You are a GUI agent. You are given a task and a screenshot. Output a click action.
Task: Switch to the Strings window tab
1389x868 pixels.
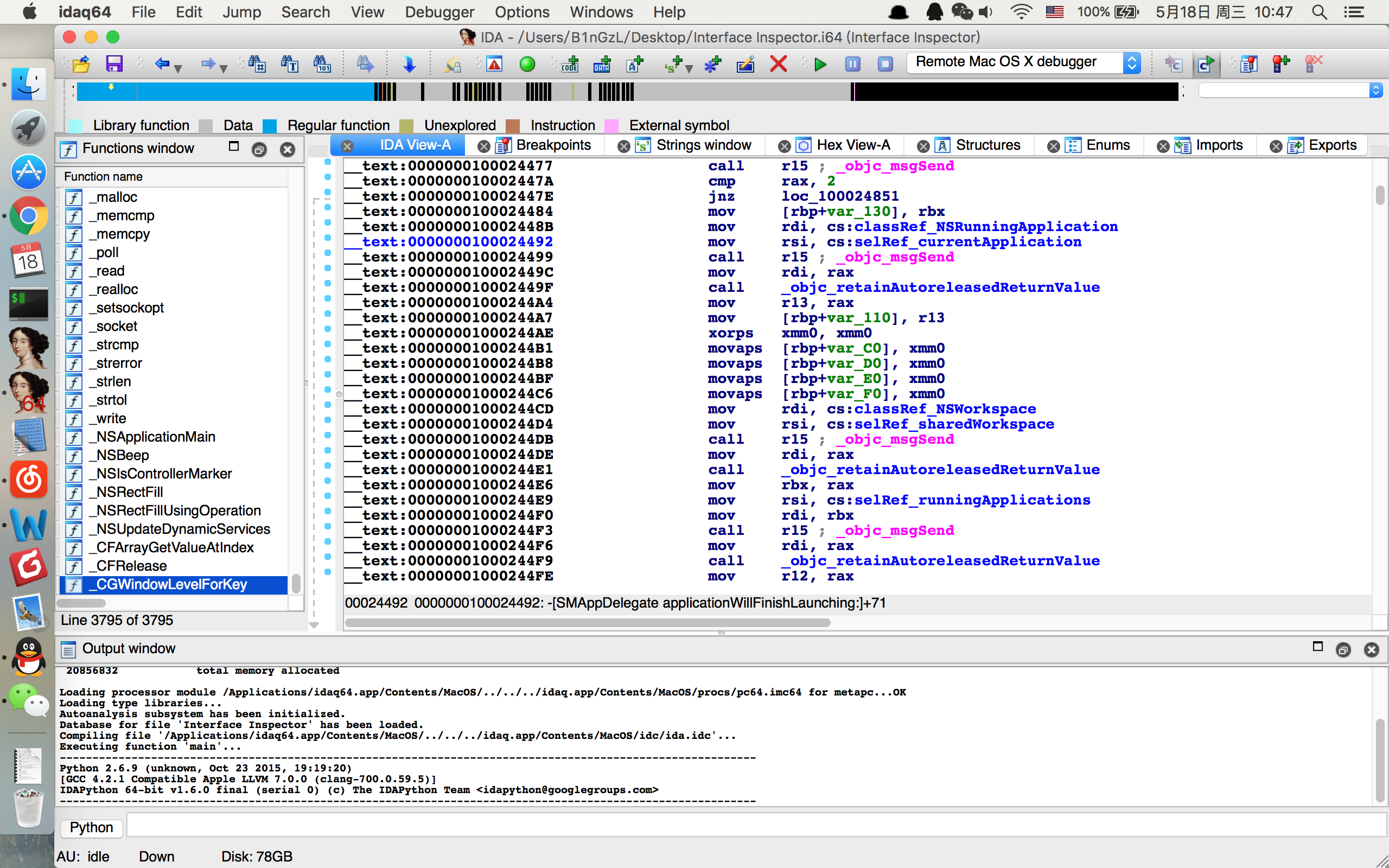703,145
